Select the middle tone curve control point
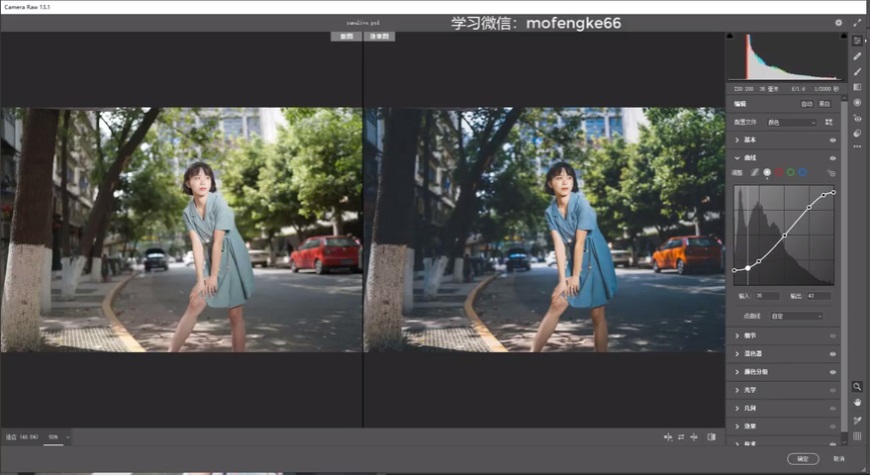The image size is (870, 475). point(785,235)
